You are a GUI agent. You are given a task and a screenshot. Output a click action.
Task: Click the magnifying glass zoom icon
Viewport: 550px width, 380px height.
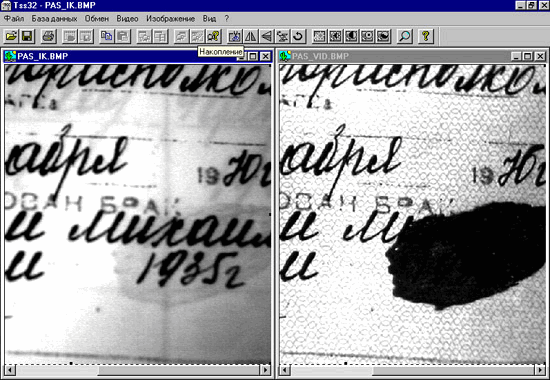[405, 36]
